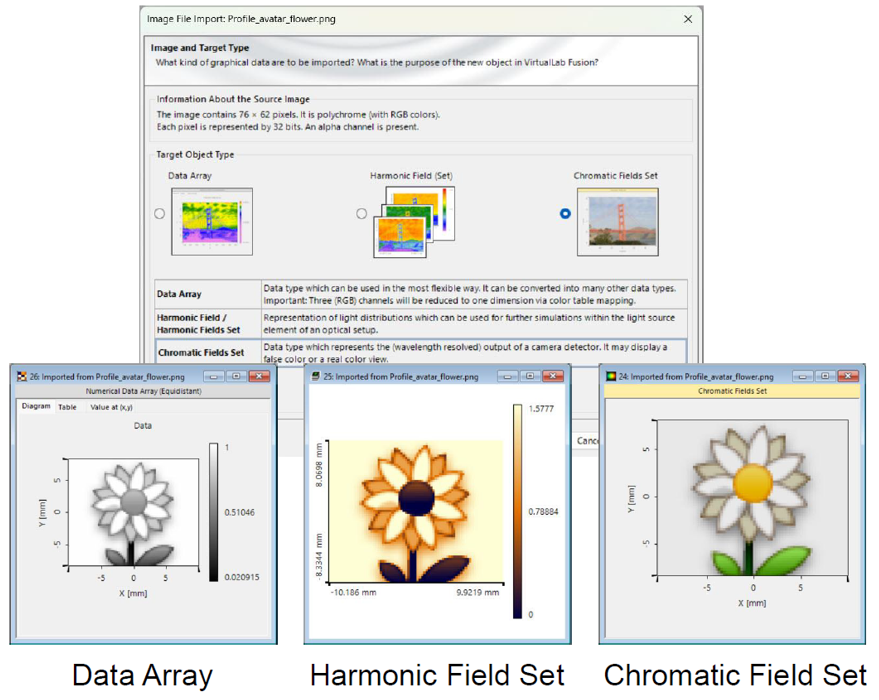879x700 pixels.
Task: Select the Harmonic Field / Harmonic Fields Set row
Action: coord(421,323)
